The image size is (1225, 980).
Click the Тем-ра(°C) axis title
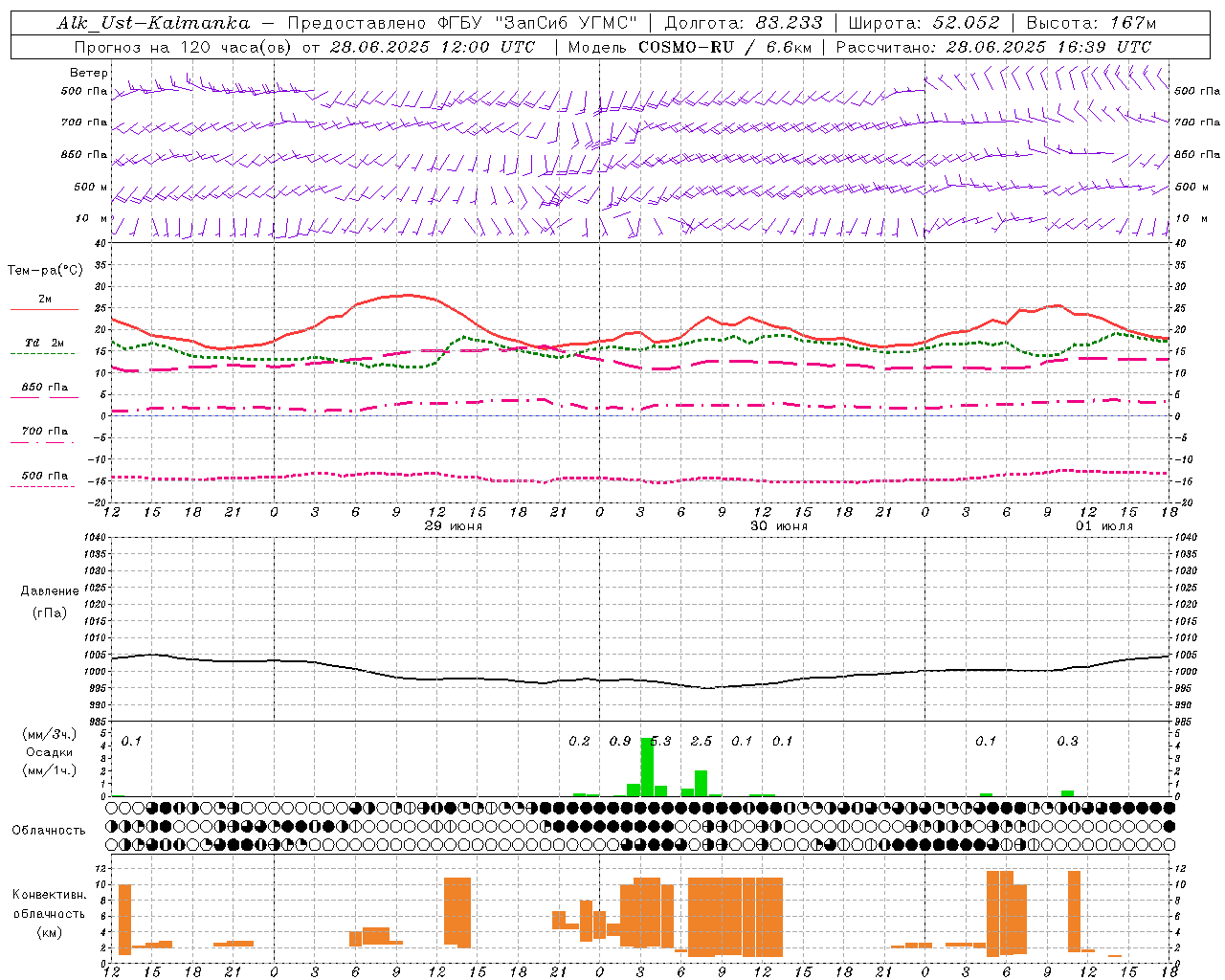point(45,271)
